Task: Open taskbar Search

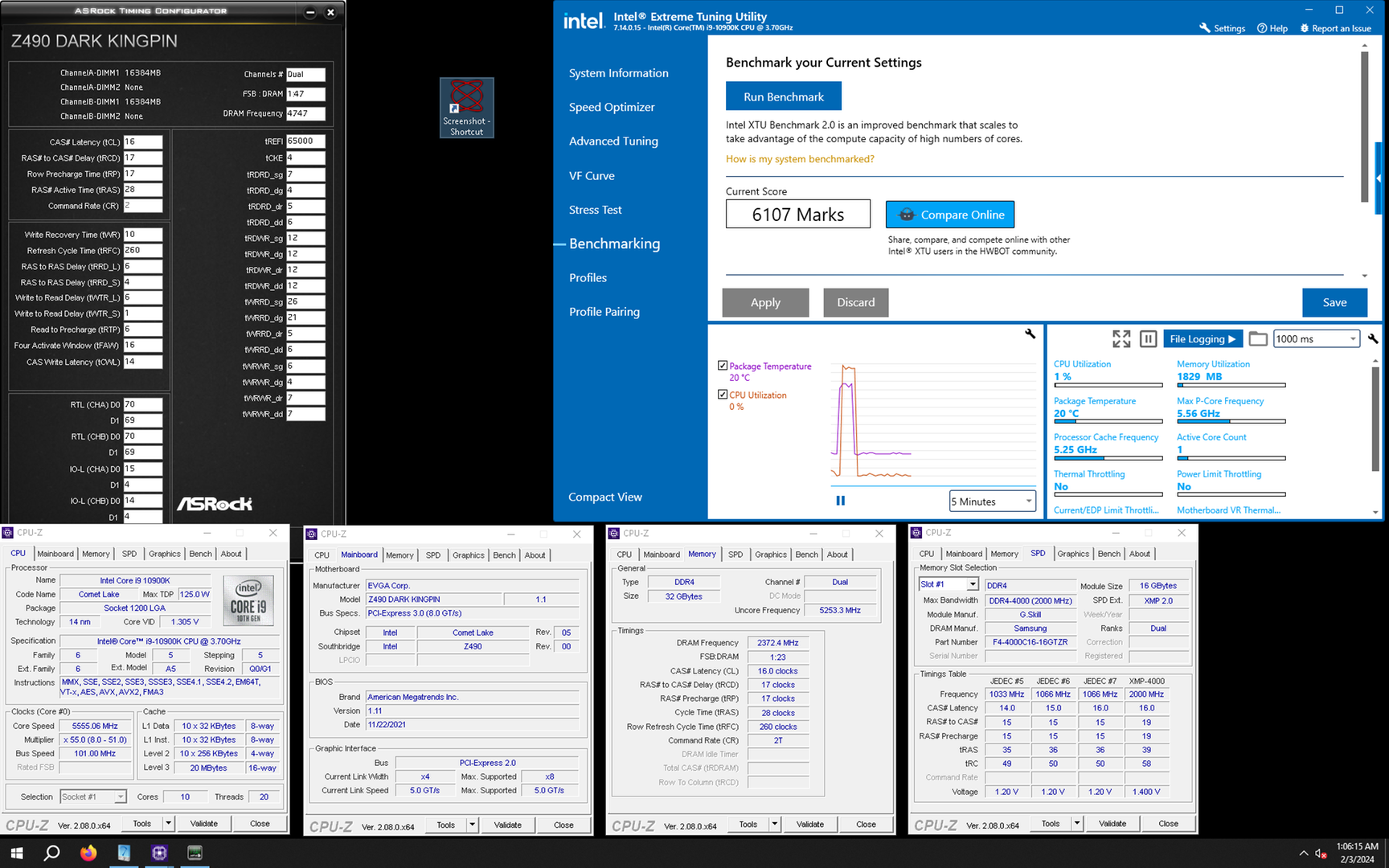Action: click(51, 853)
